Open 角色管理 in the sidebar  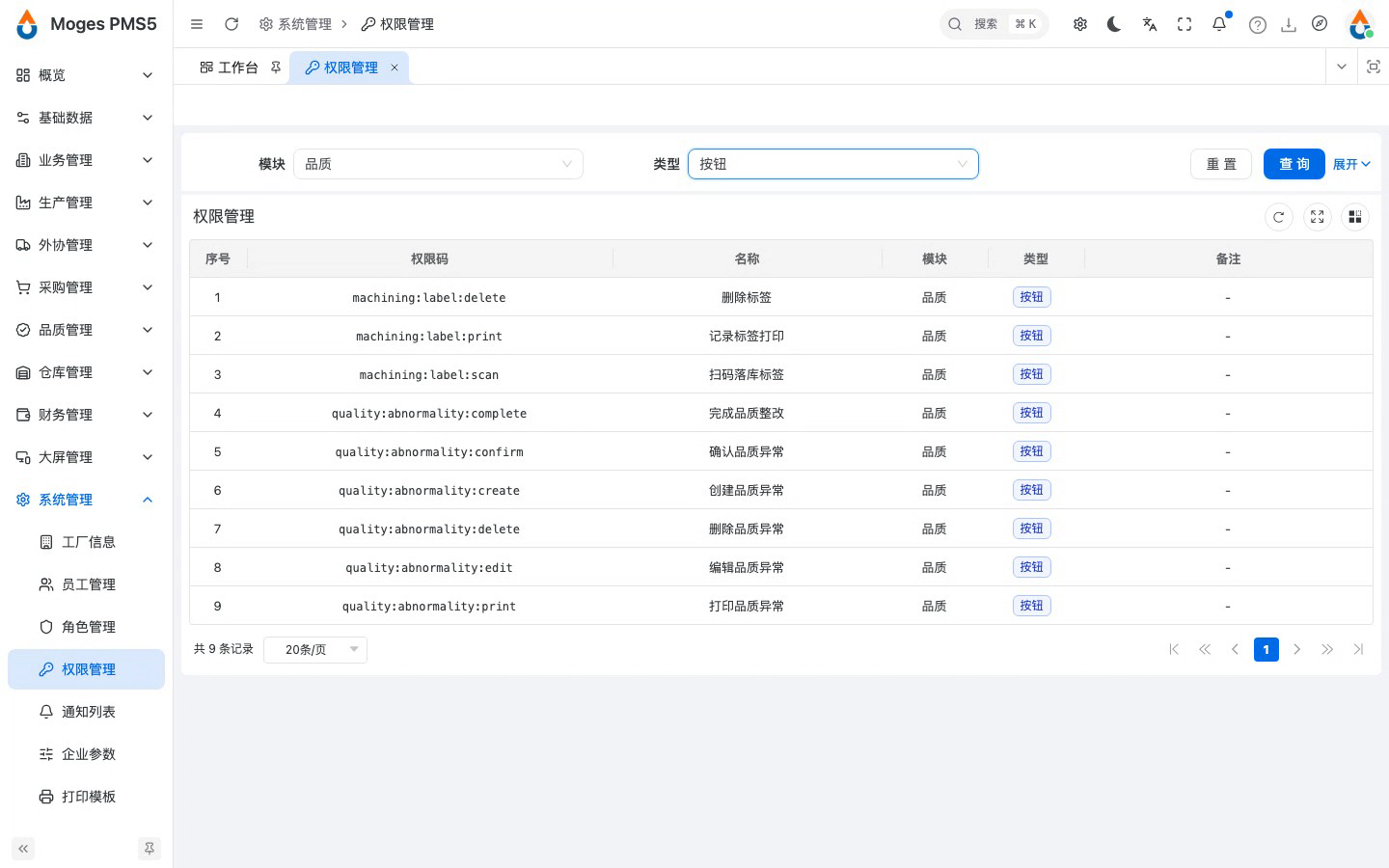click(87, 627)
